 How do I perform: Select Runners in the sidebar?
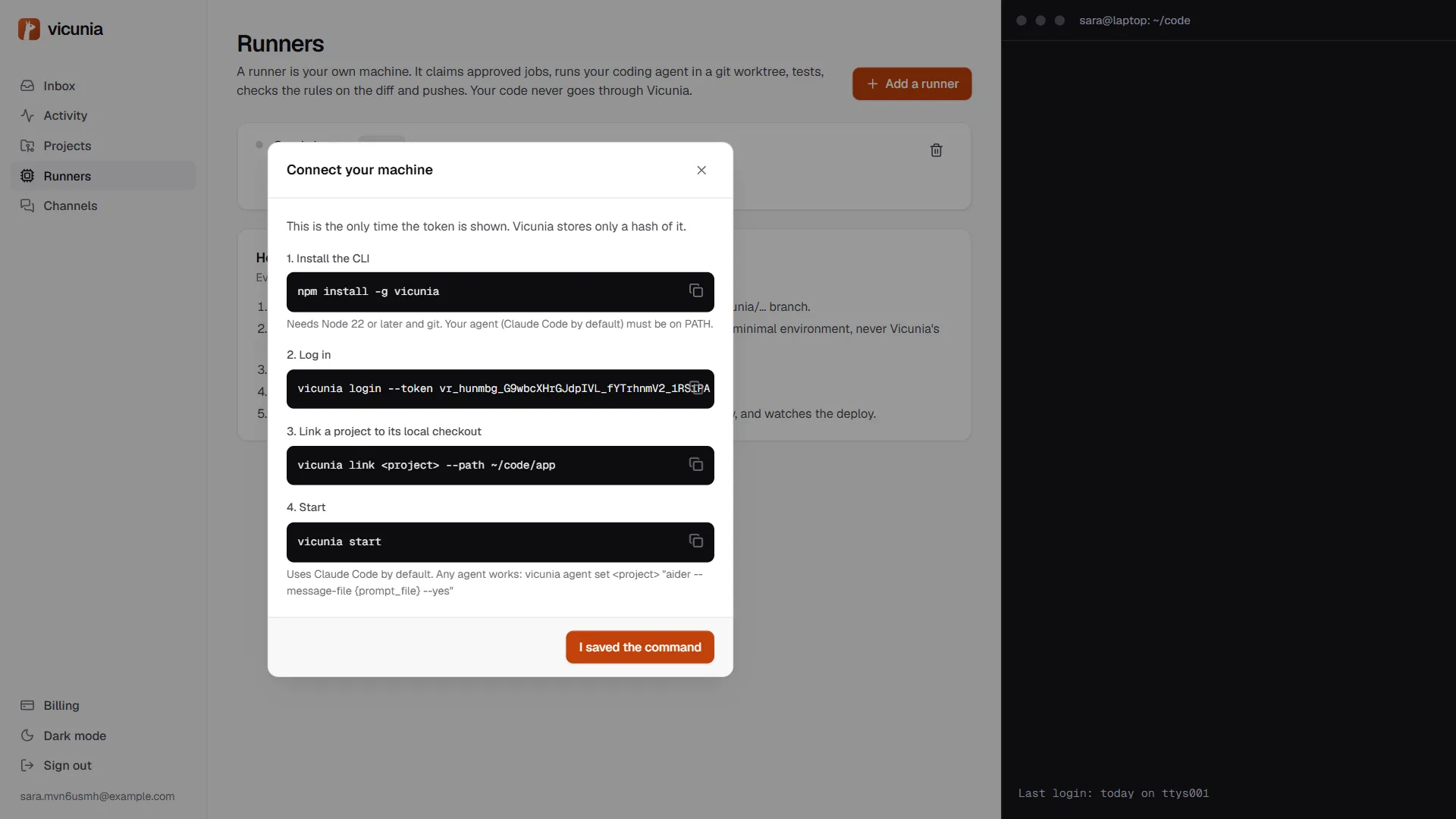(x=103, y=176)
